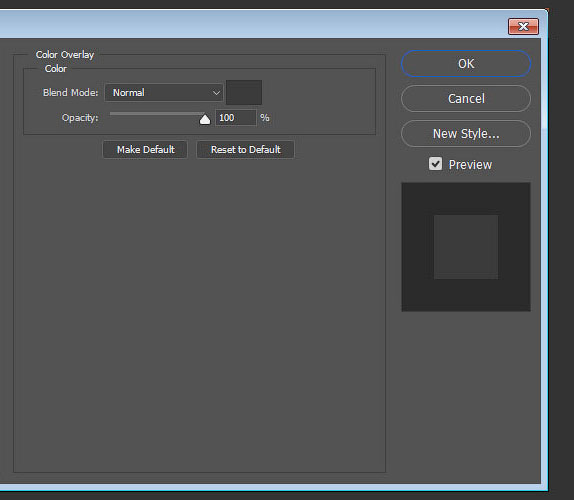Click the Opacity slider track

point(157,113)
